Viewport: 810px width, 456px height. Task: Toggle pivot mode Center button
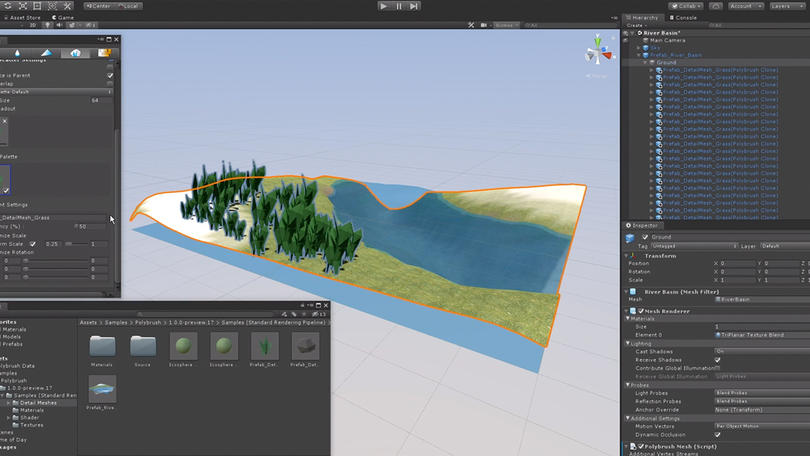click(99, 6)
